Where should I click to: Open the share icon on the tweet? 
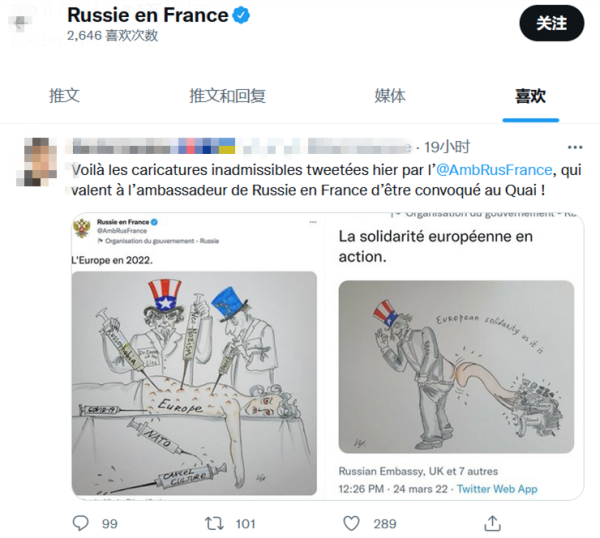pos(491,522)
